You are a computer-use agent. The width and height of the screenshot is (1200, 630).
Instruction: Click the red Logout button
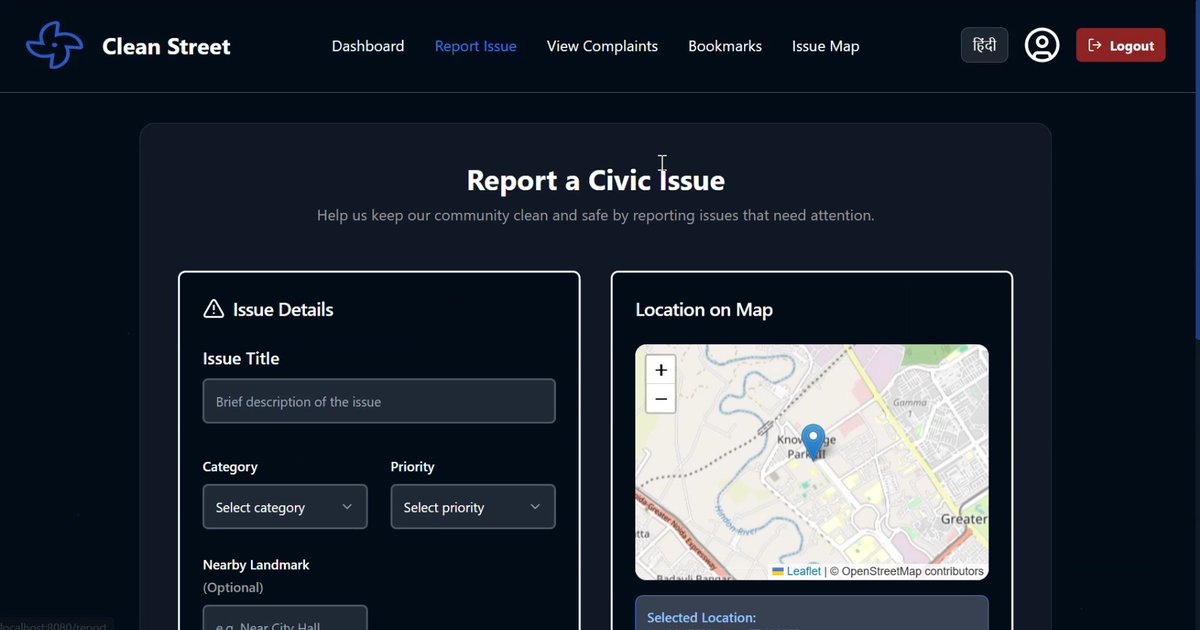tap(1120, 45)
